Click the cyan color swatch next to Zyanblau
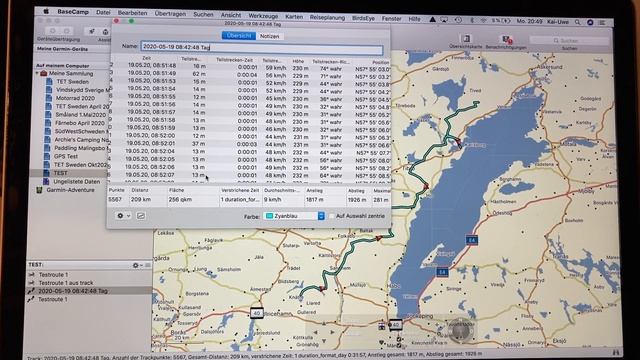The image size is (640, 360). click(x=269, y=216)
